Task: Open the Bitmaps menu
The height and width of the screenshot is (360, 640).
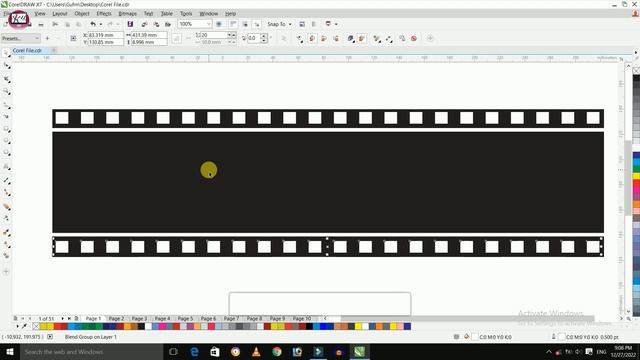Action: pyautogui.click(x=127, y=13)
